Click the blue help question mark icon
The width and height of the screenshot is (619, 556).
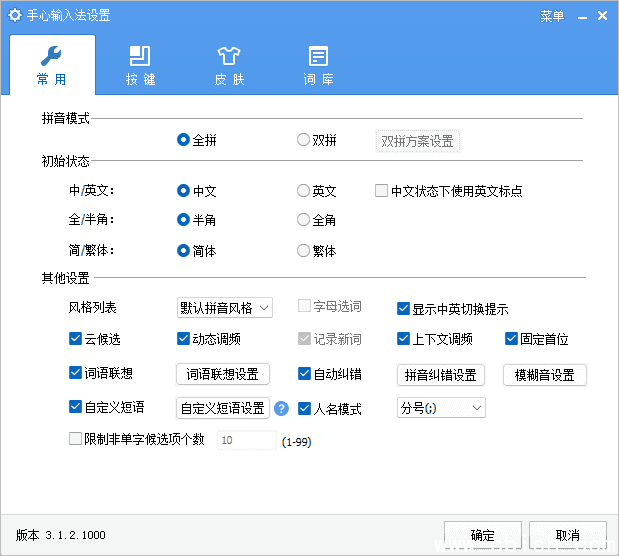281,408
